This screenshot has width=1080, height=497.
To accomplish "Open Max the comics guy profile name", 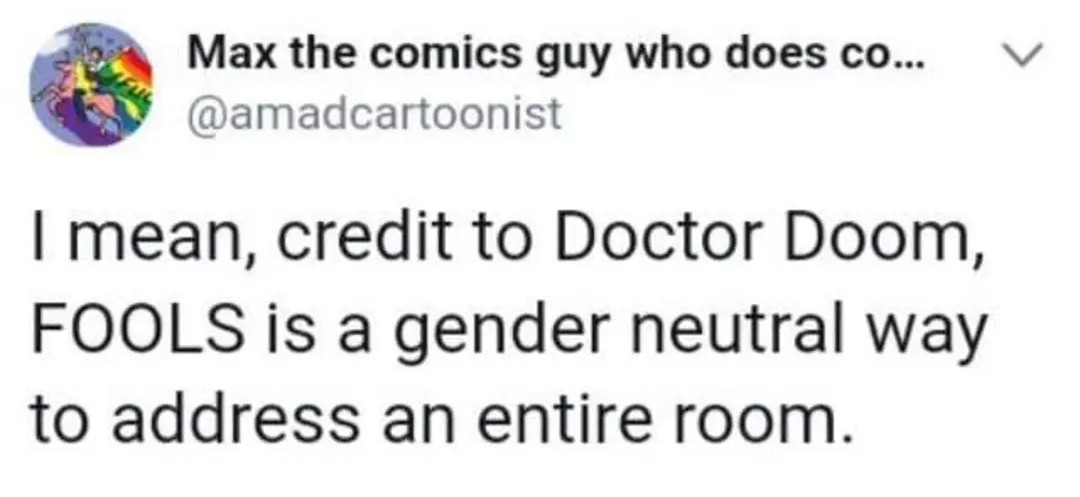I will (x=557, y=54).
